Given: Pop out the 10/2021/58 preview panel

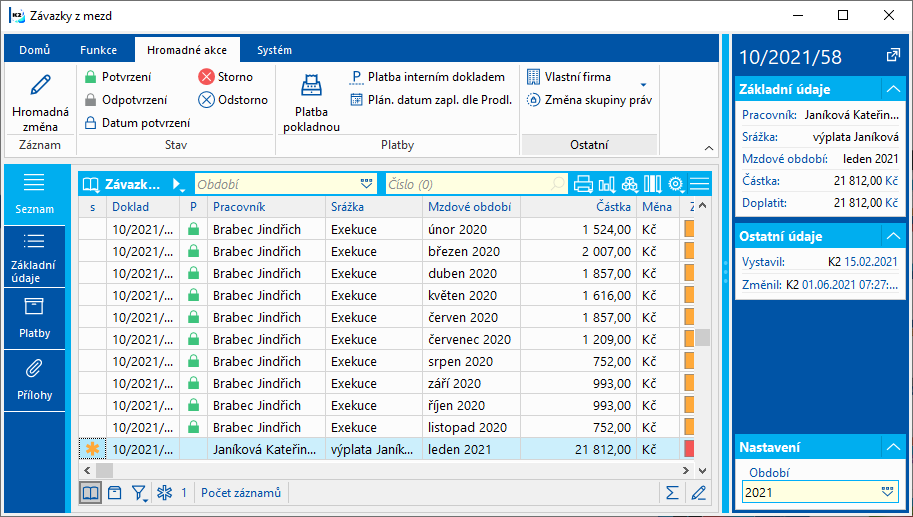Looking at the screenshot, I should [893, 56].
